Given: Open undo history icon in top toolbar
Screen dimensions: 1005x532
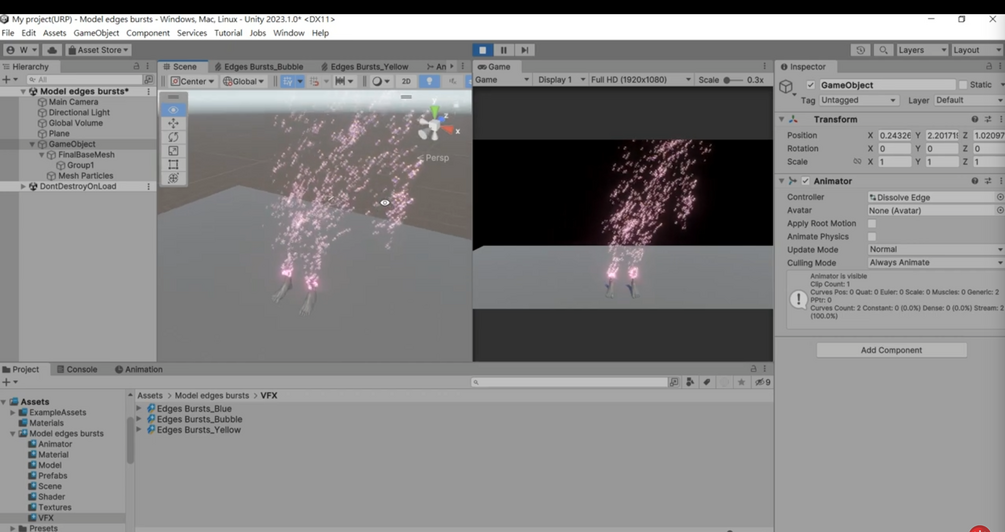Looking at the screenshot, I should 861,50.
